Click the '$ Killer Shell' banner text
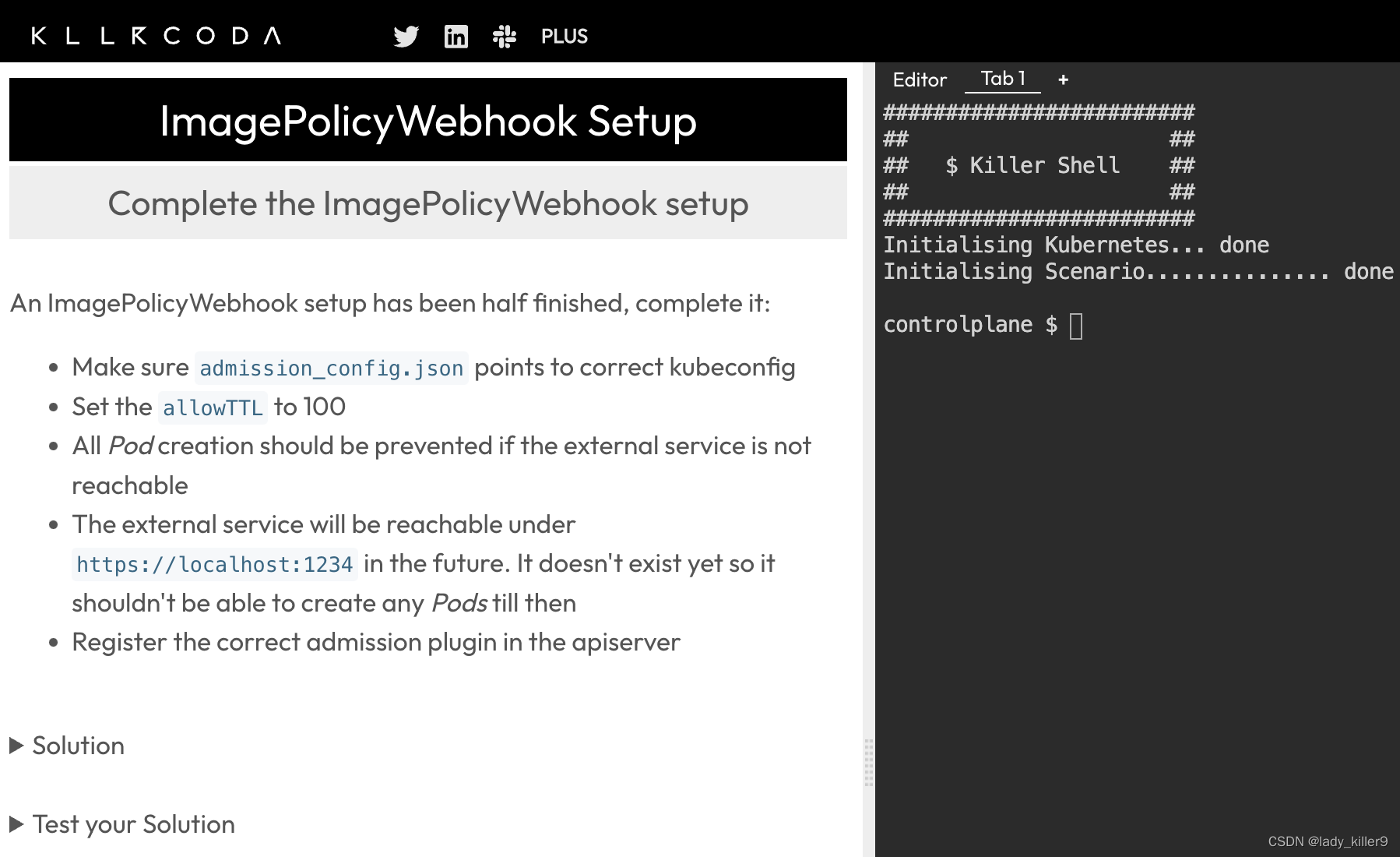 [1032, 165]
